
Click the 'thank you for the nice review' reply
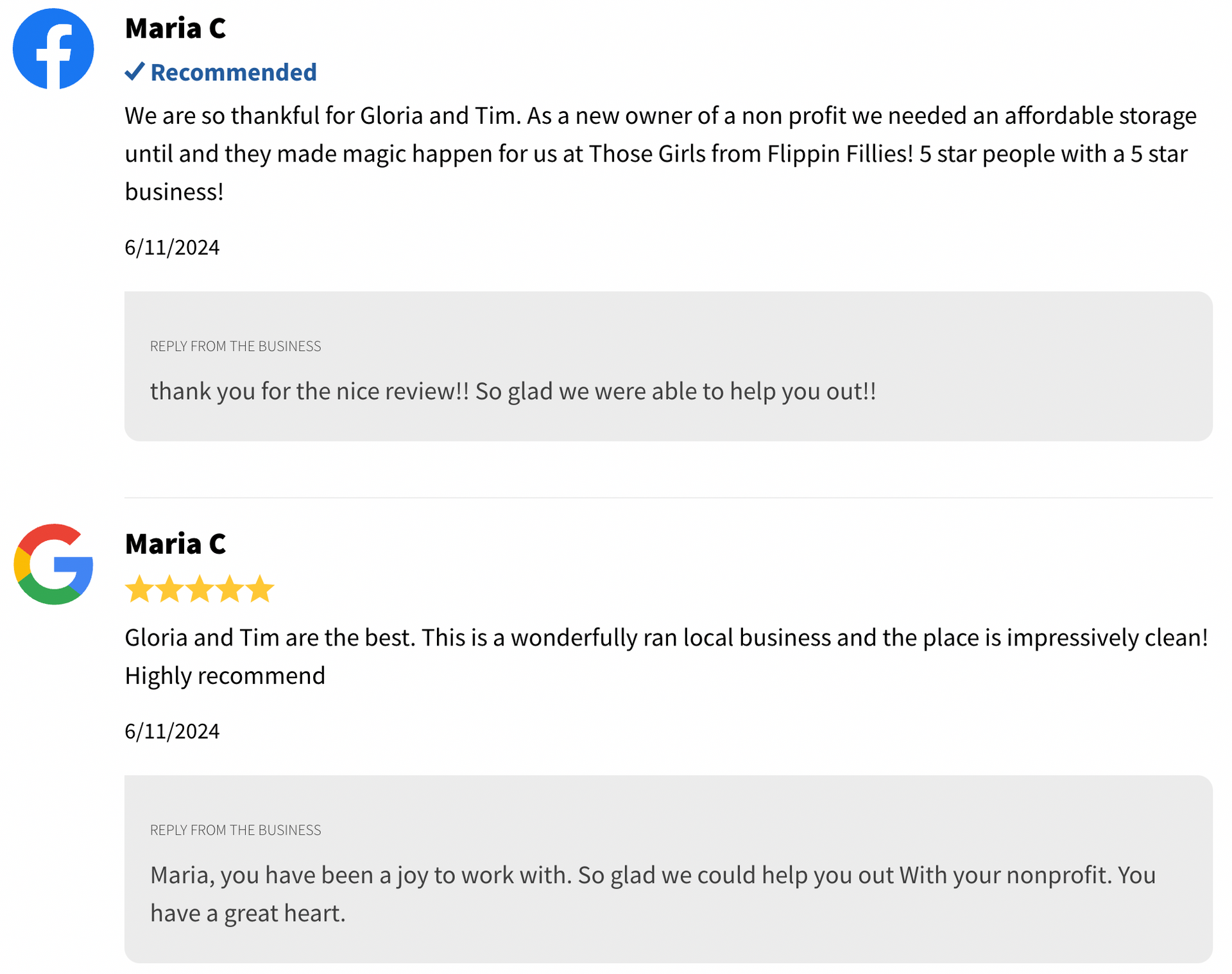pyautogui.click(x=513, y=391)
